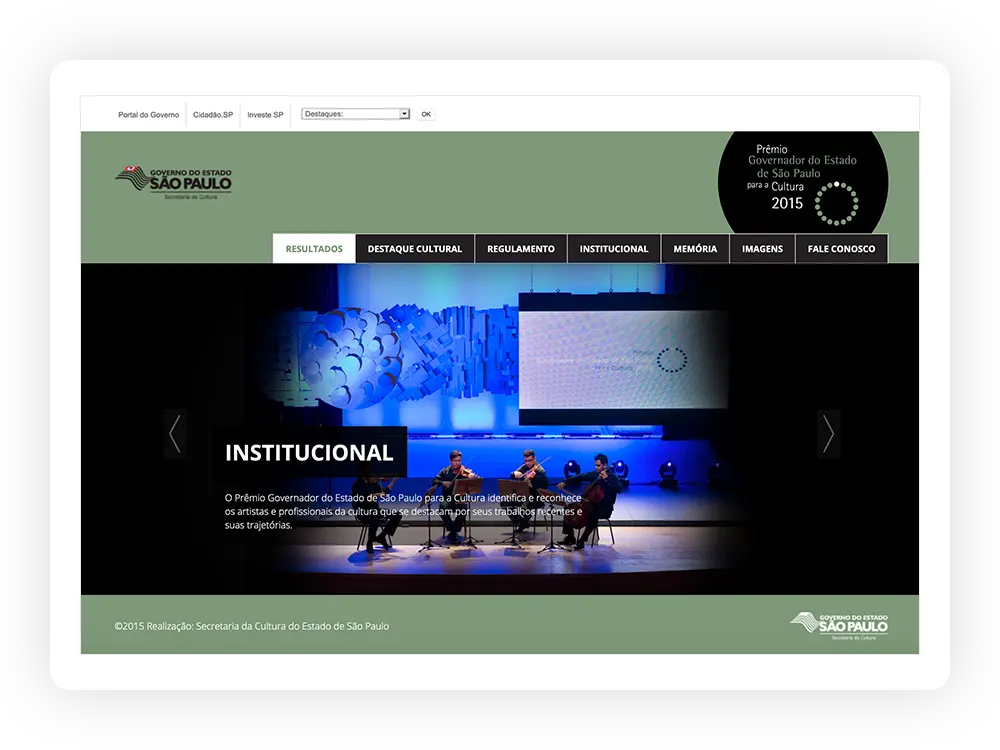Screen dimensions: 1000x750
Task: Switch to the RESULTADOS tab
Action: [x=313, y=248]
